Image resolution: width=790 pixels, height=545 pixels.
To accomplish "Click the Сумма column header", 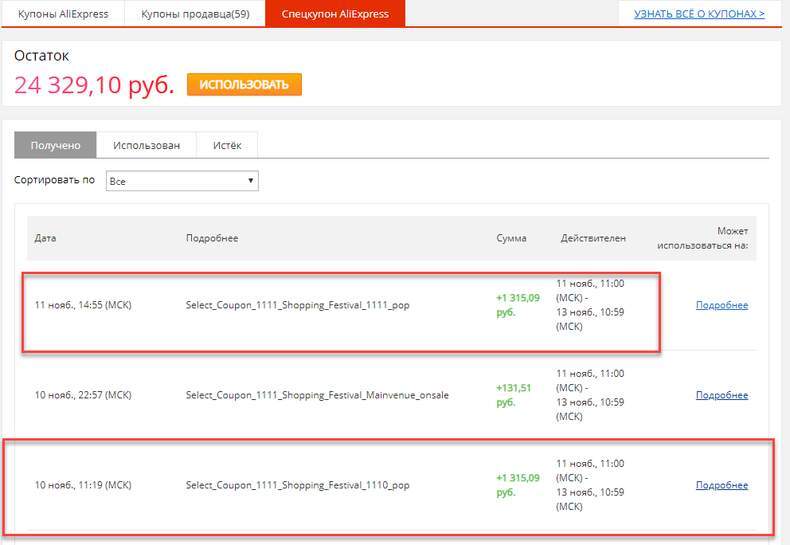I will 511,238.
